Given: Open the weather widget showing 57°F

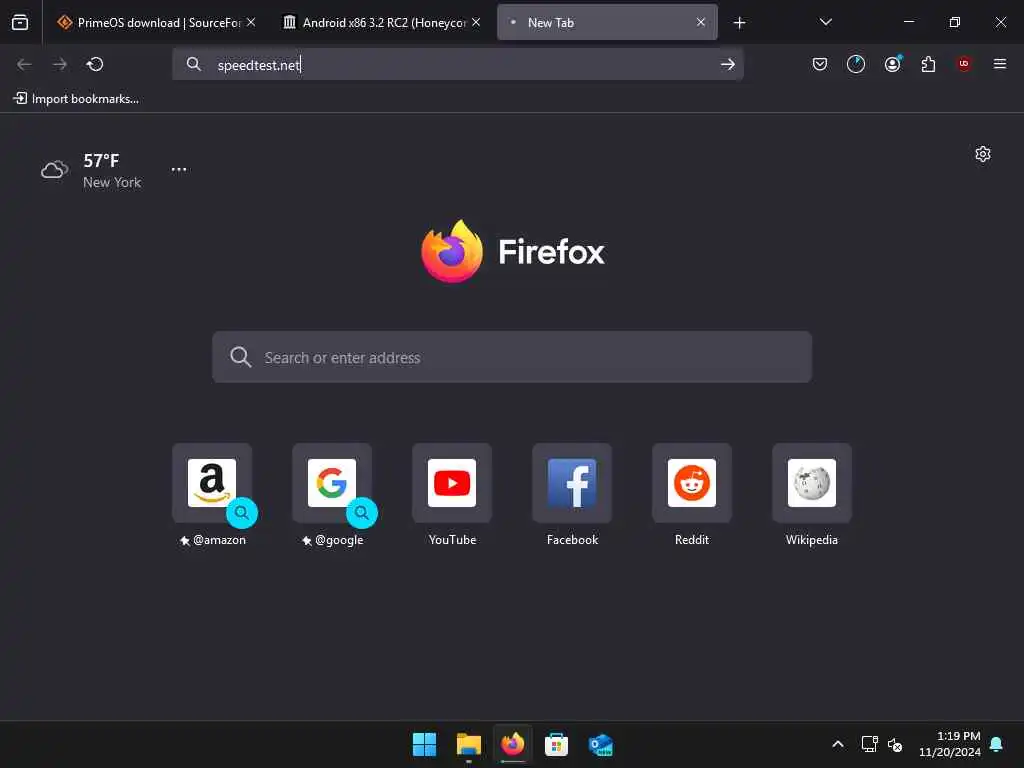Looking at the screenshot, I should click(90, 170).
